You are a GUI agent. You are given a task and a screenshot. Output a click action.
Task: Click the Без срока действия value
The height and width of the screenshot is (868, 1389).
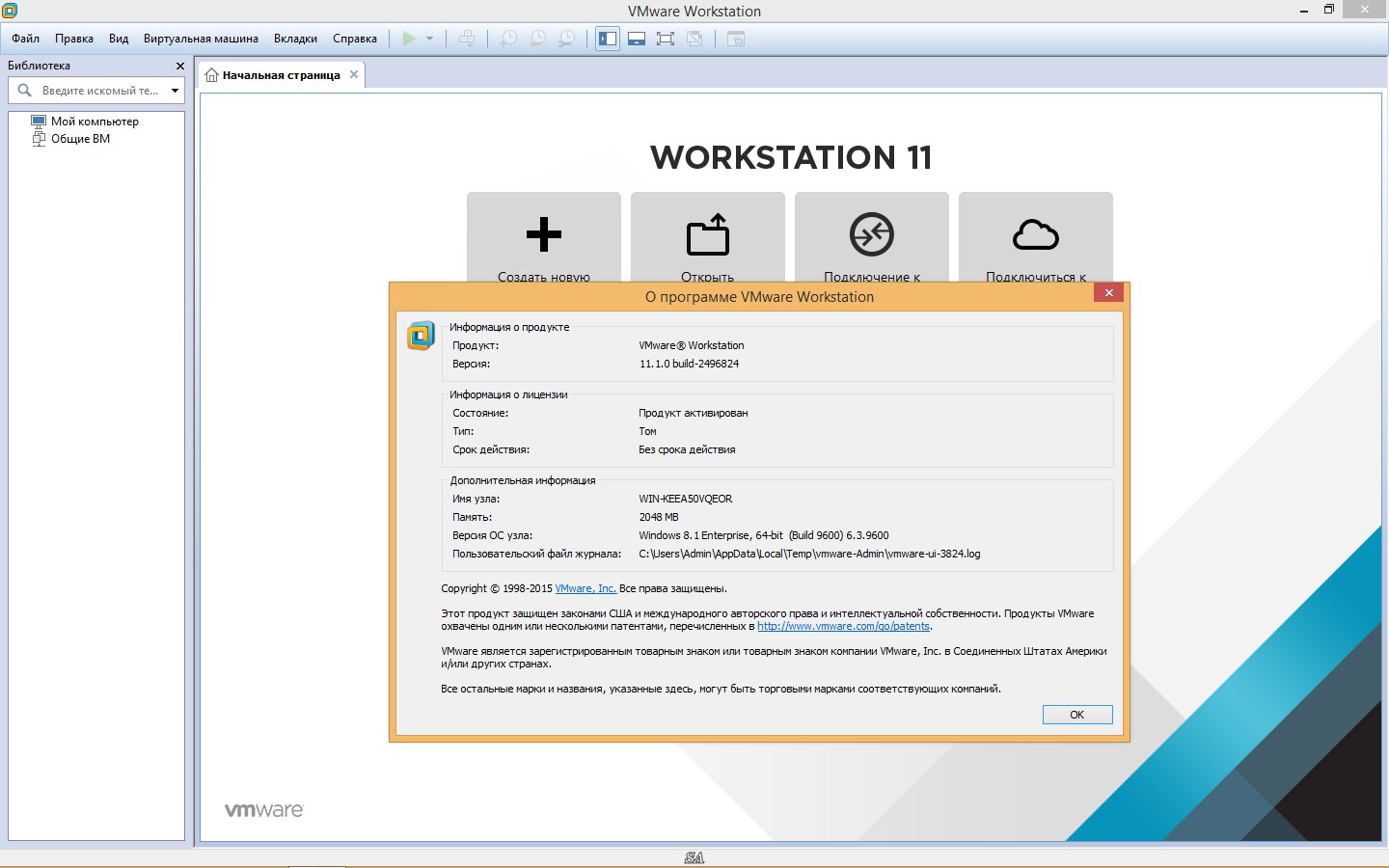click(687, 449)
